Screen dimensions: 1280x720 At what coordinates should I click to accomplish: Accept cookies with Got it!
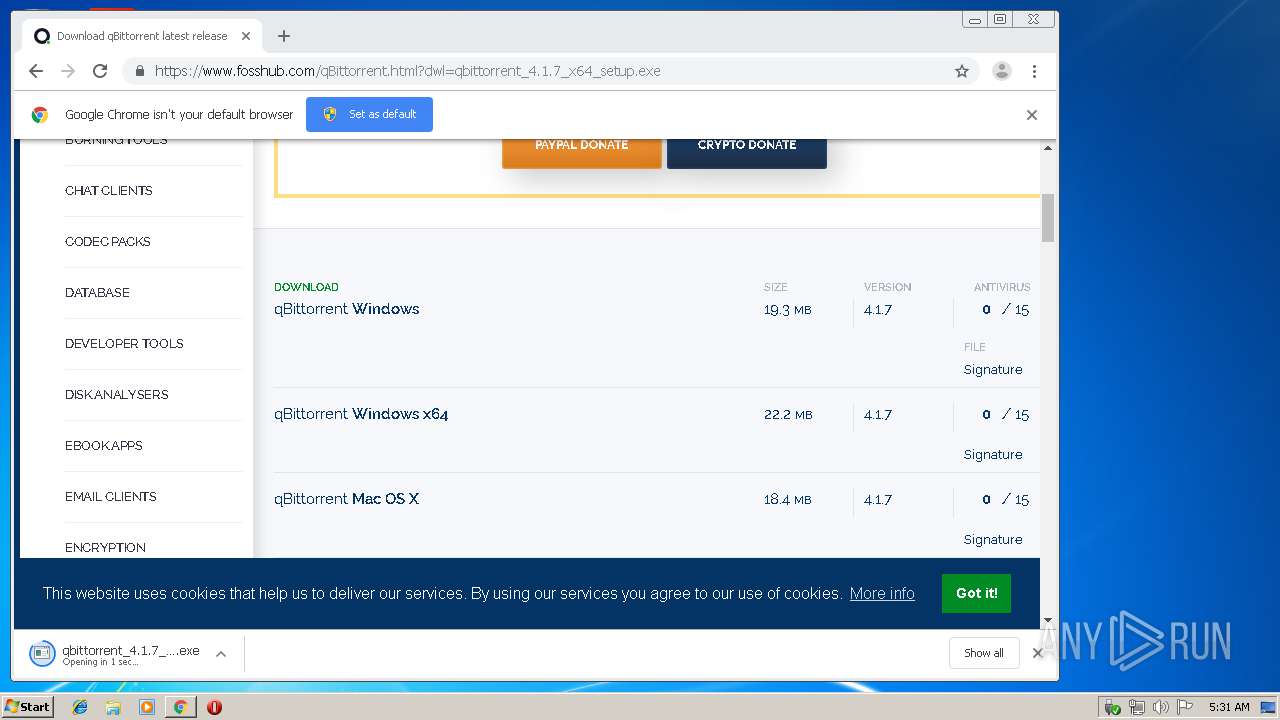coord(976,593)
